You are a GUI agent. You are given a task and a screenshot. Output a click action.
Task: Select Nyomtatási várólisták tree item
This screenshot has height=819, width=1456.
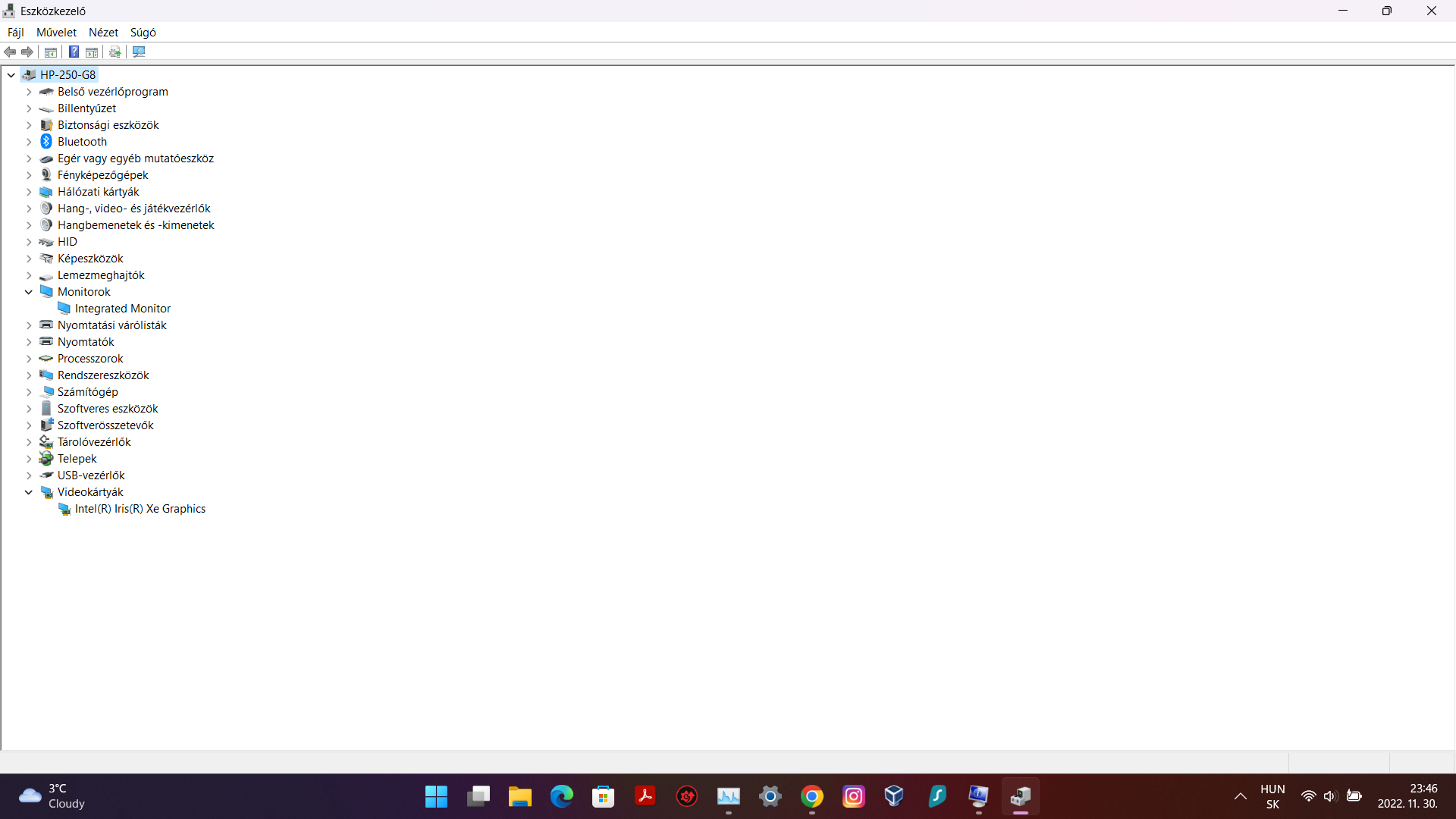click(x=112, y=325)
